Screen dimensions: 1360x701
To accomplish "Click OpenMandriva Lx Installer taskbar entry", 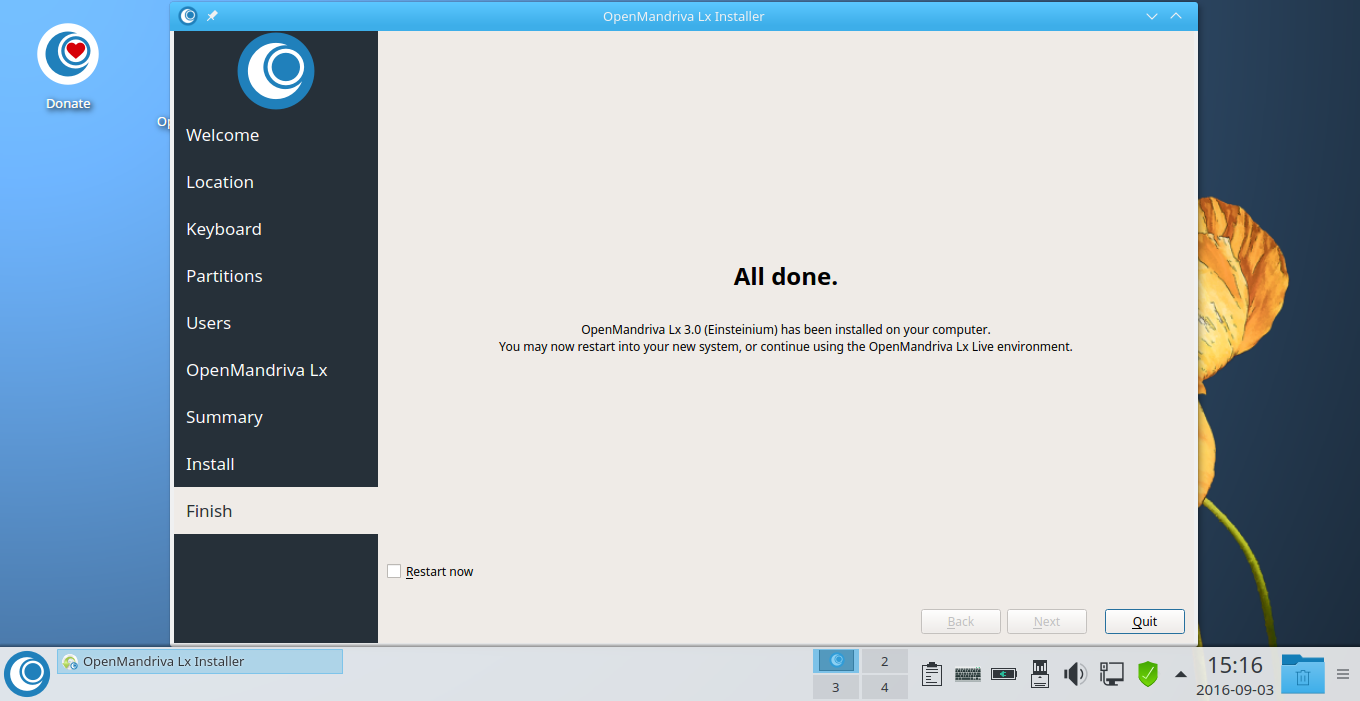I will (x=200, y=661).
